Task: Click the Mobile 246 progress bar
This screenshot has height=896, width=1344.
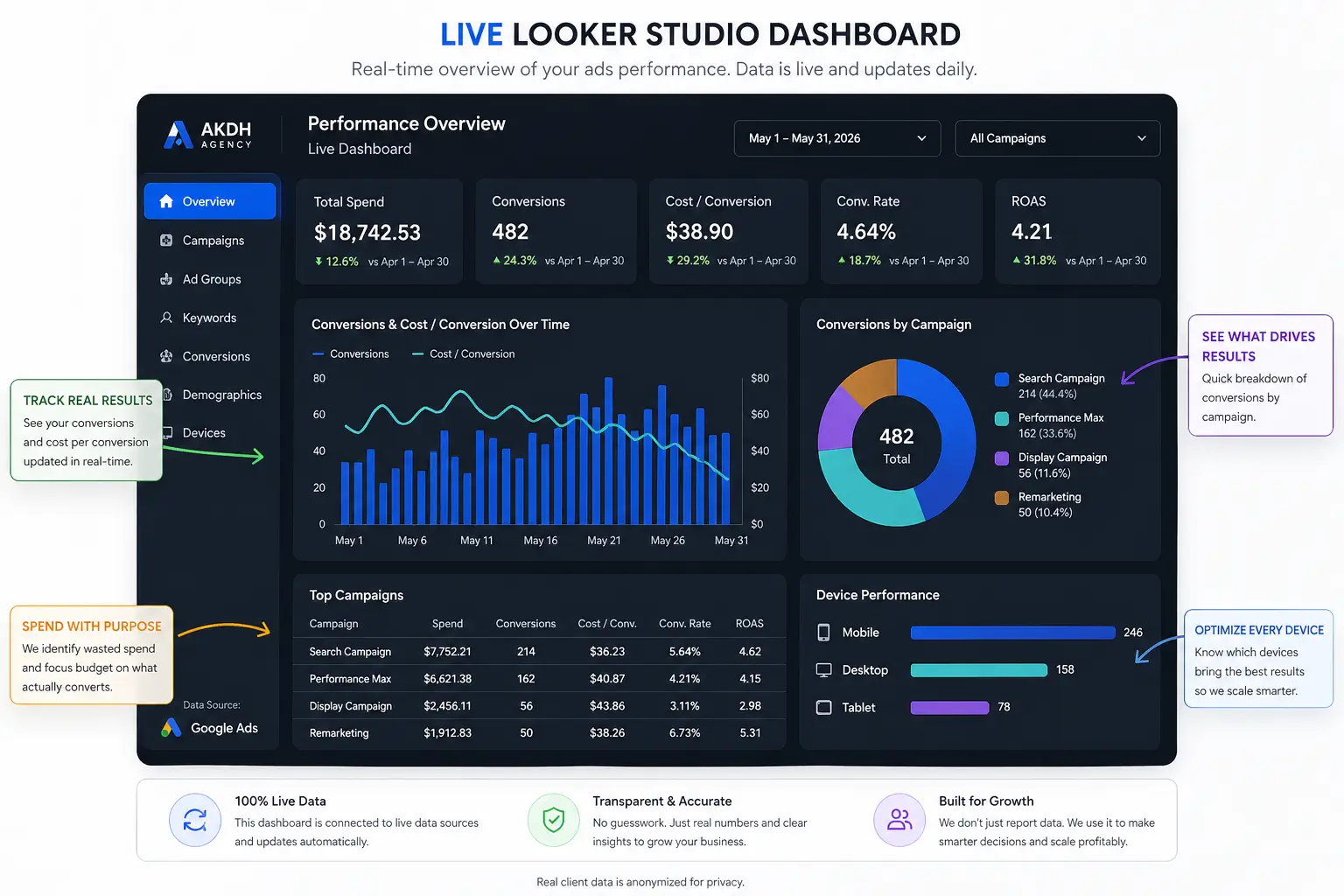Action: tap(1013, 633)
